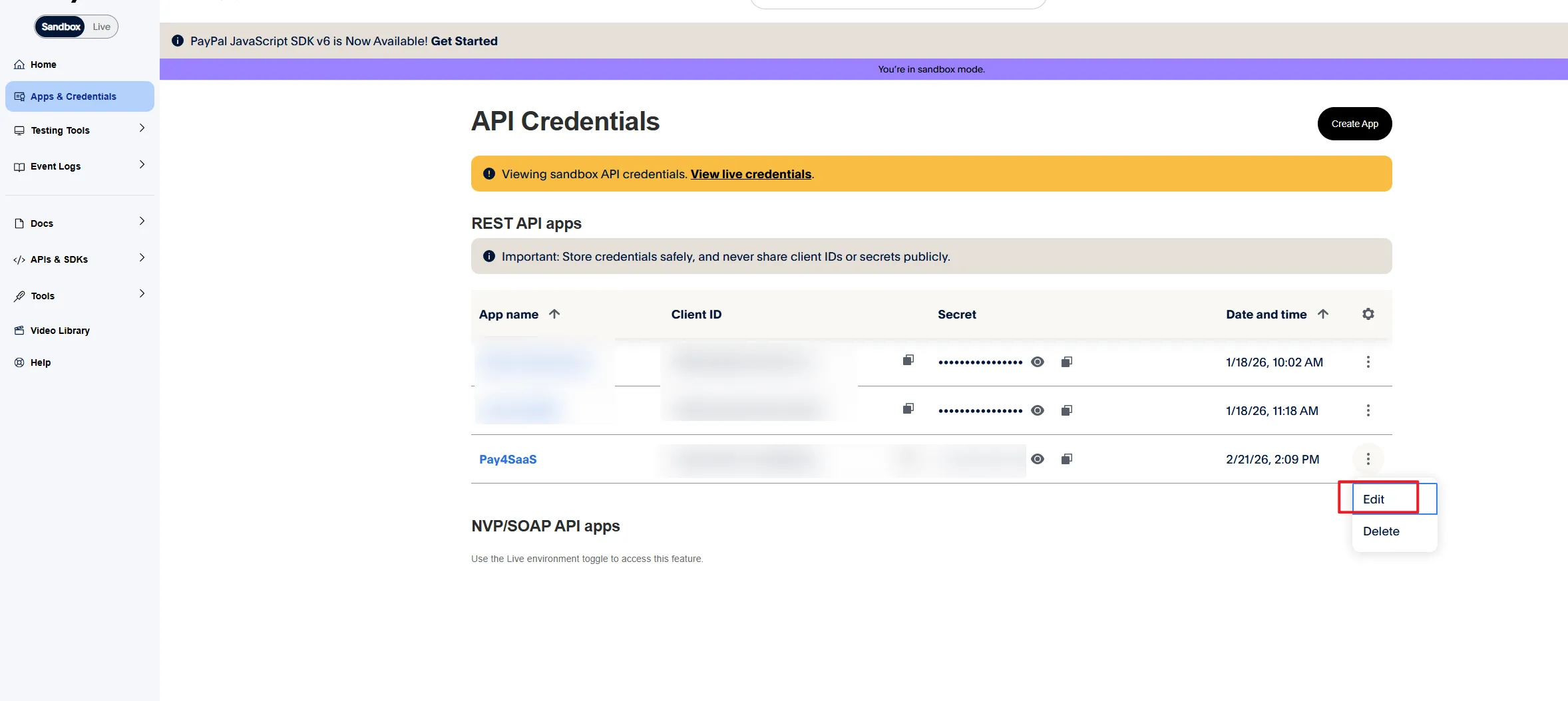Screen dimensions: 1568x701
Task: Sort by Date and time arrow
Action: [1322, 314]
